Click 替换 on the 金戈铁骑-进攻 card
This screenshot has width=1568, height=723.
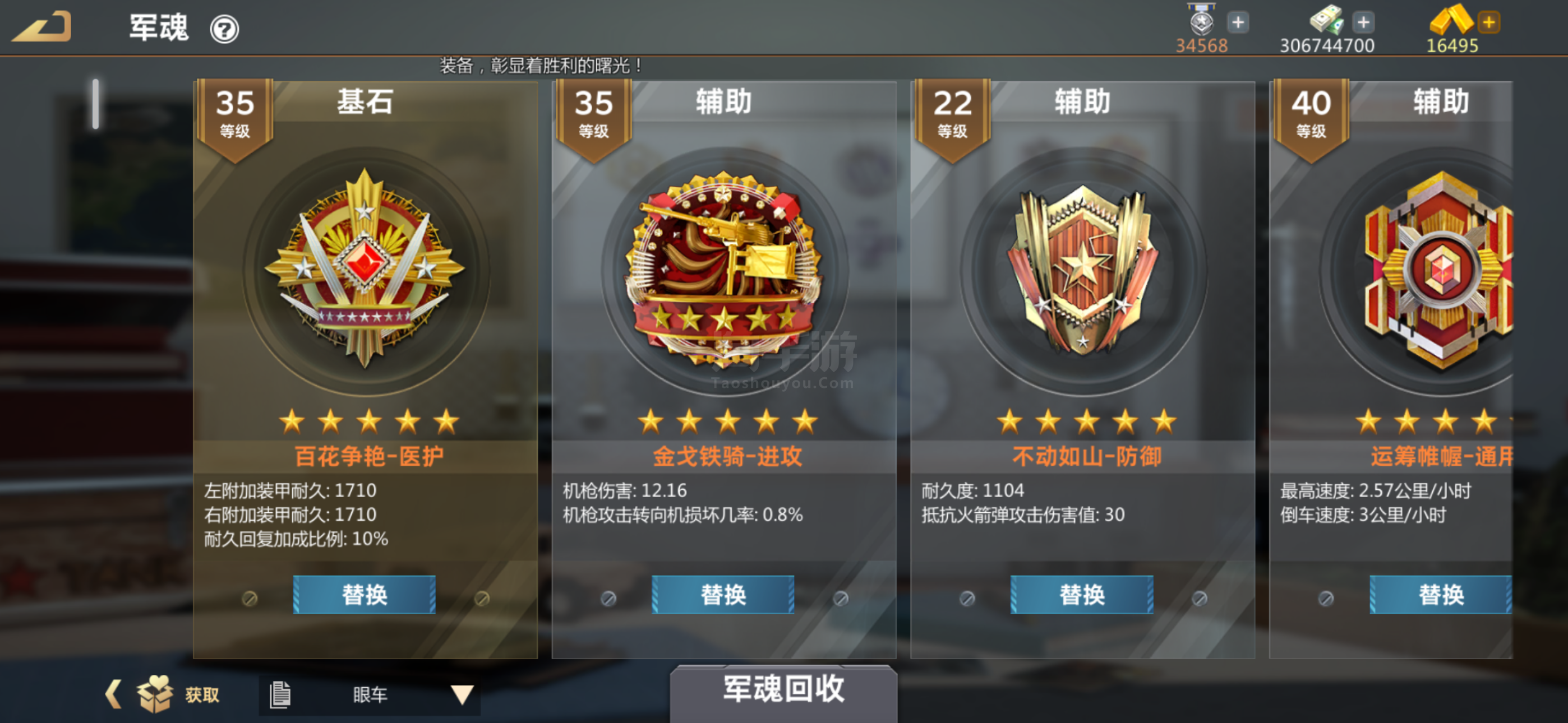(x=723, y=595)
